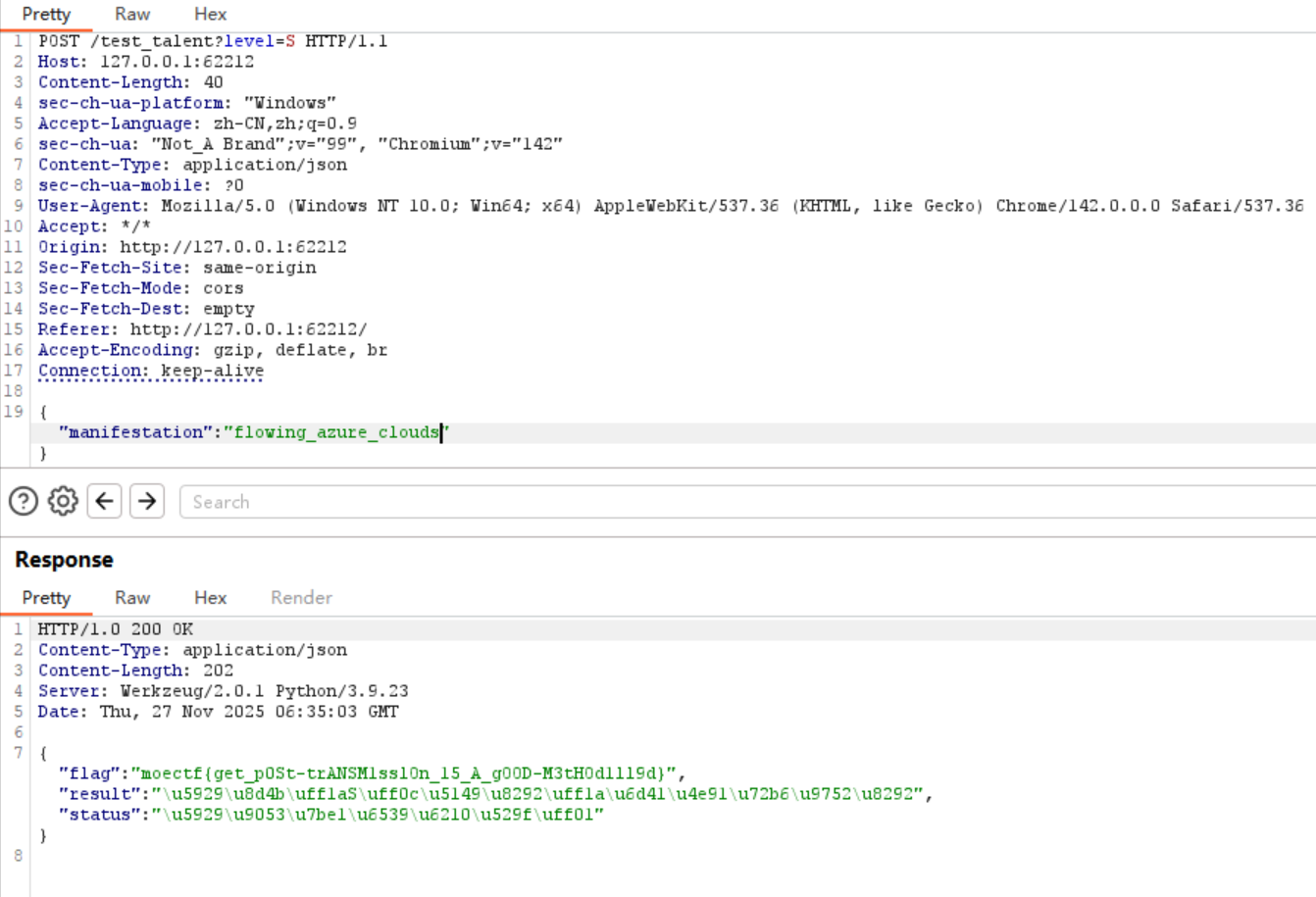
Task: Select the Render tab in the Response panel
Action: [300, 597]
